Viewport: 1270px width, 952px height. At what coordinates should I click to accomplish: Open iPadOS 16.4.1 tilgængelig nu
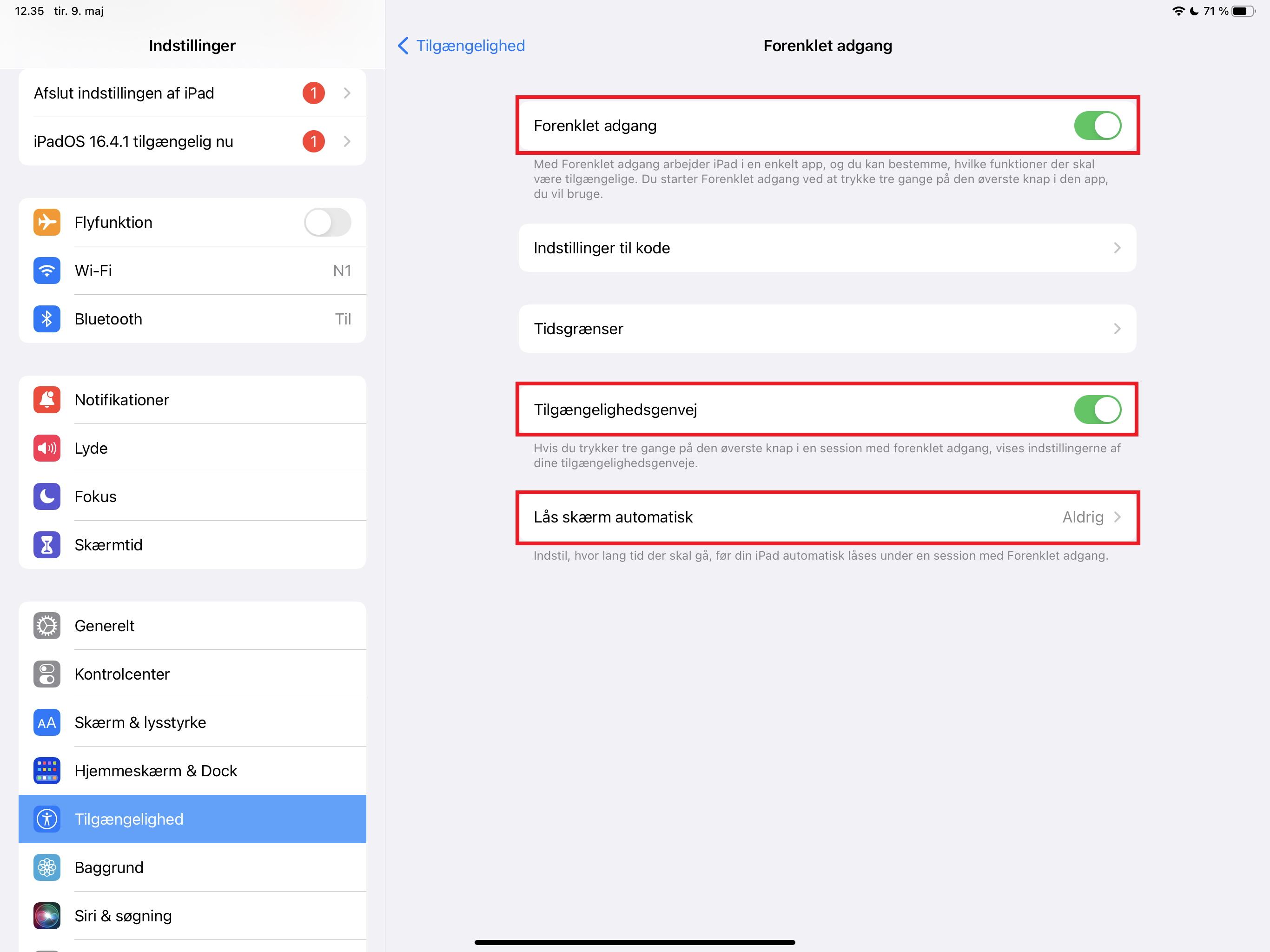[192, 141]
